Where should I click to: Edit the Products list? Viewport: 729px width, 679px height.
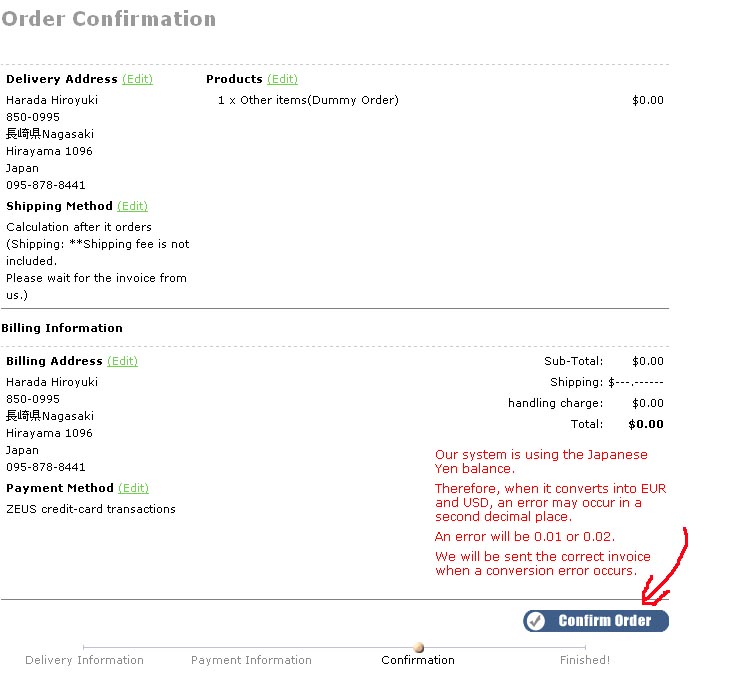pyautogui.click(x=282, y=79)
